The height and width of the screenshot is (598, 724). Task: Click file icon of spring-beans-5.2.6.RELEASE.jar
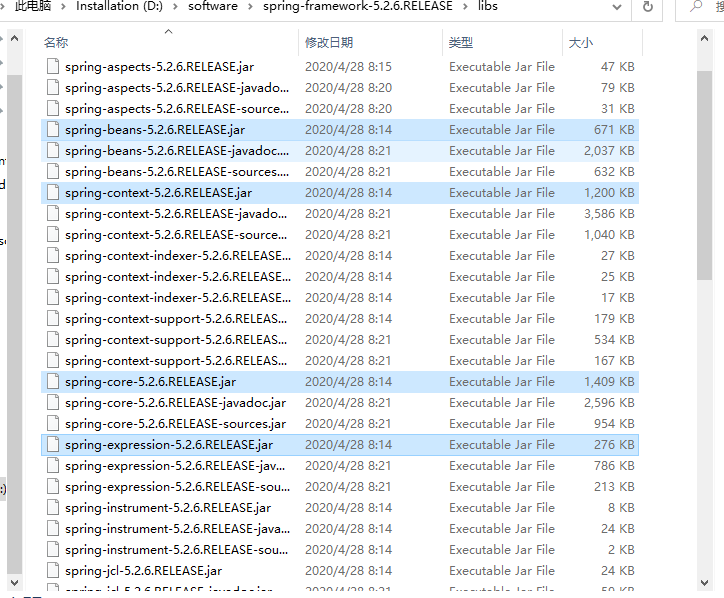point(53,130)
